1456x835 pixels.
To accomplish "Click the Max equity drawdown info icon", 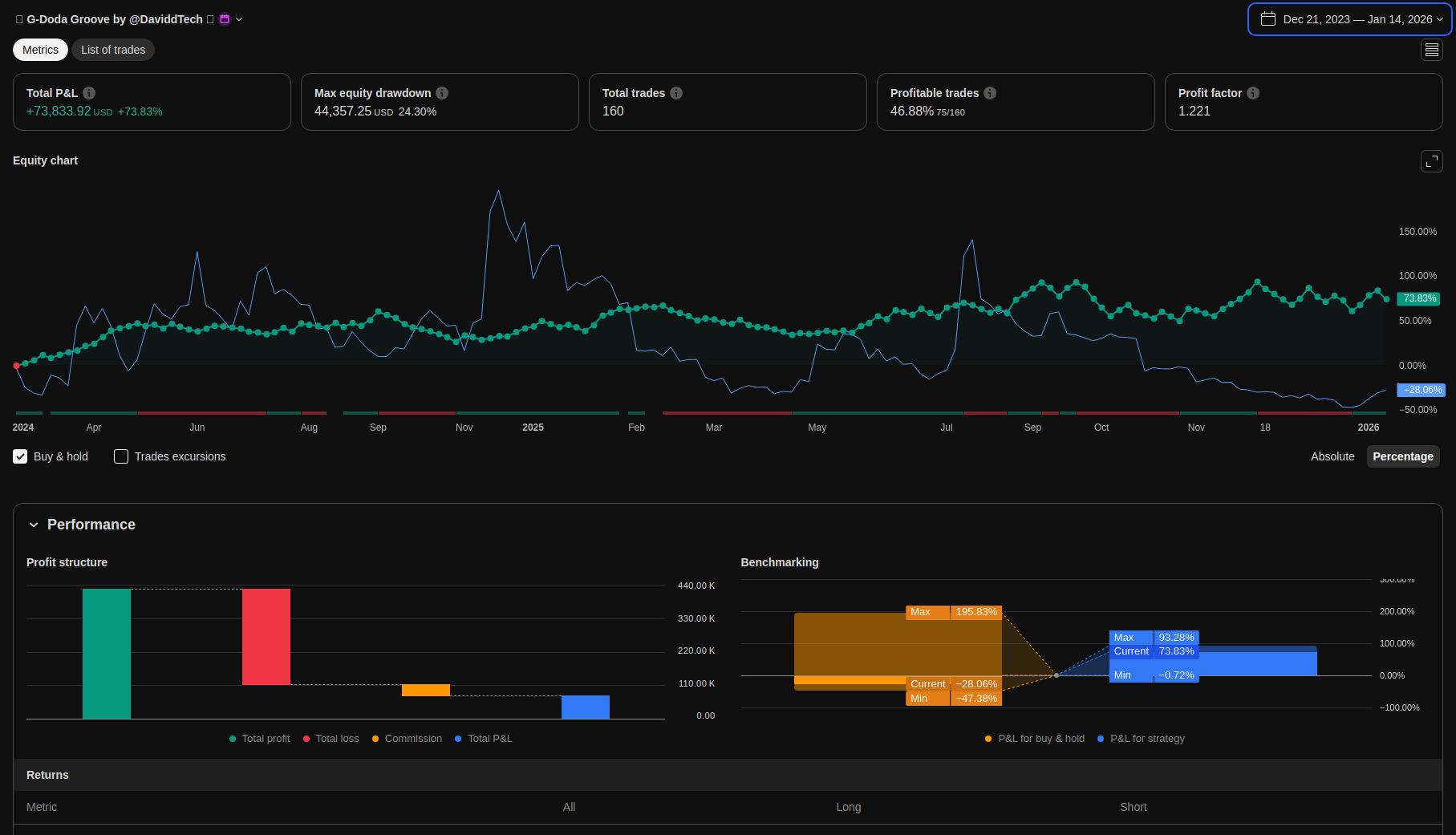I will tap(442, 93).
